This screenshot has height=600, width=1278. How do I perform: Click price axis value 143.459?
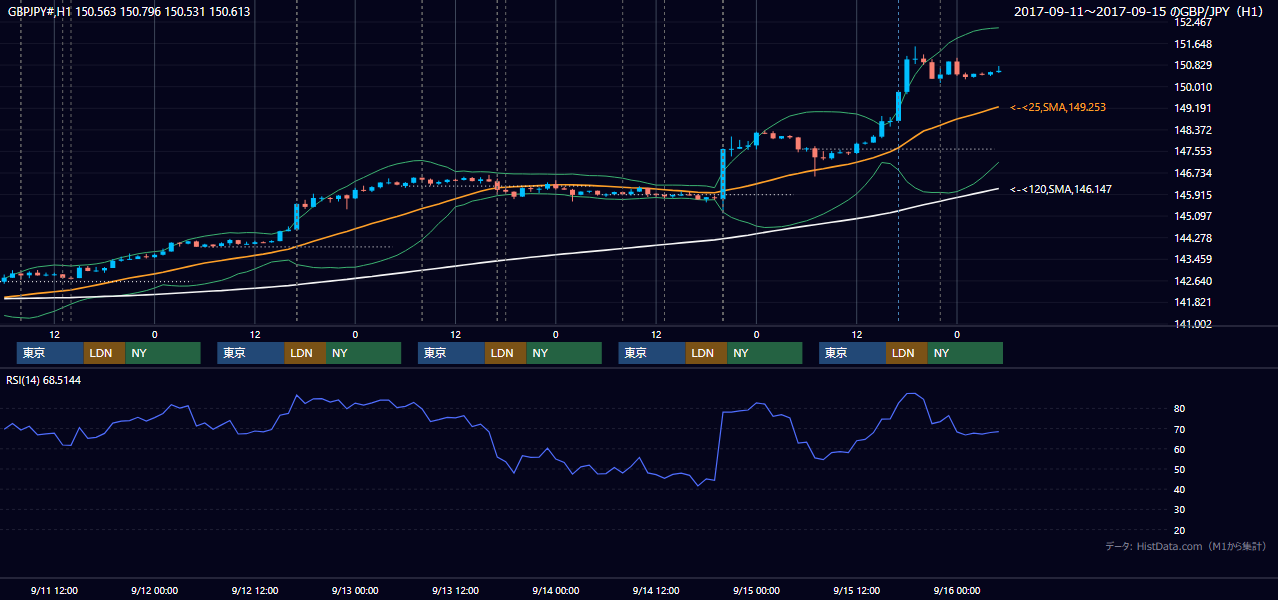tap(1193, 259)
